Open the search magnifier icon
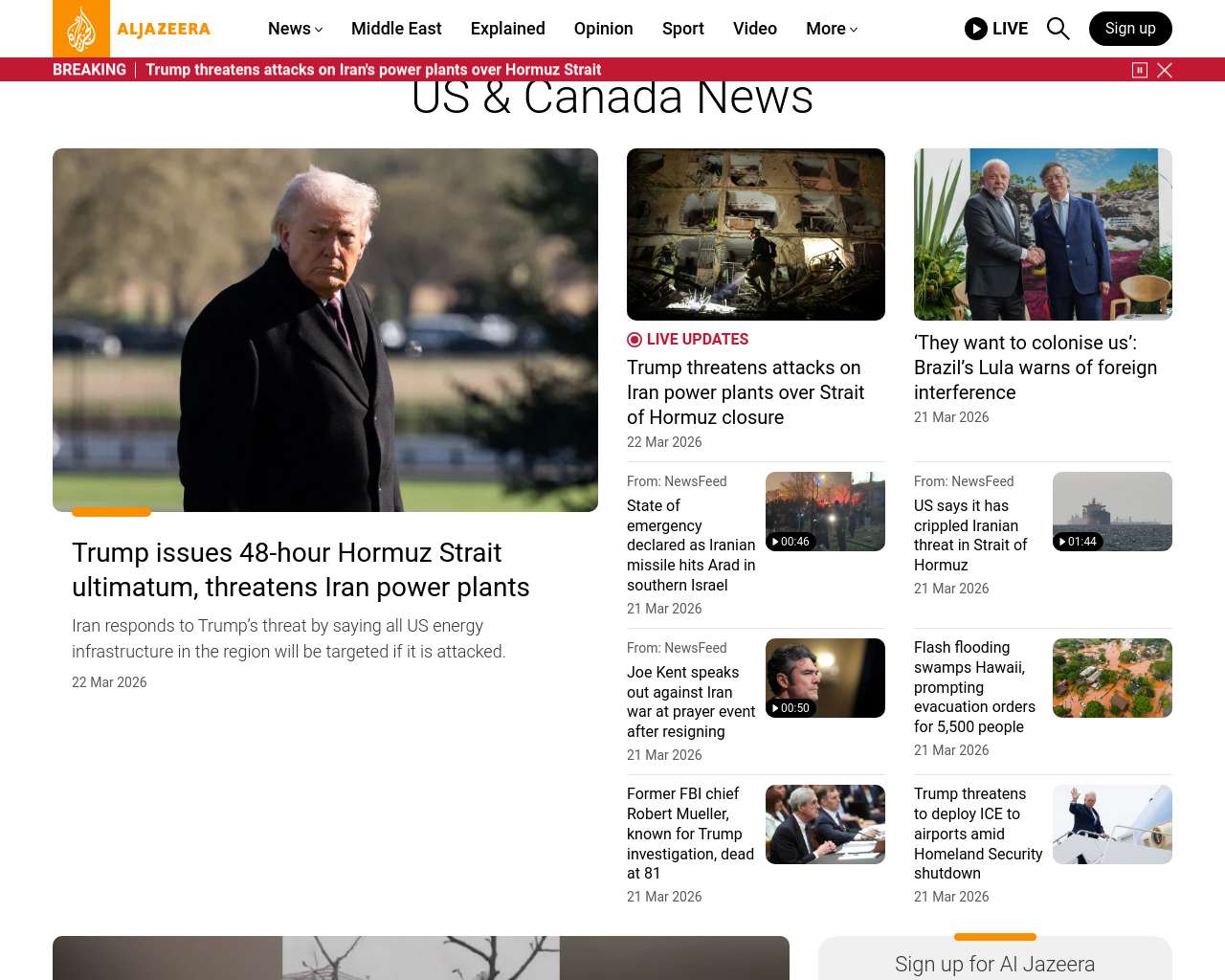 (x=1058, y=29)
